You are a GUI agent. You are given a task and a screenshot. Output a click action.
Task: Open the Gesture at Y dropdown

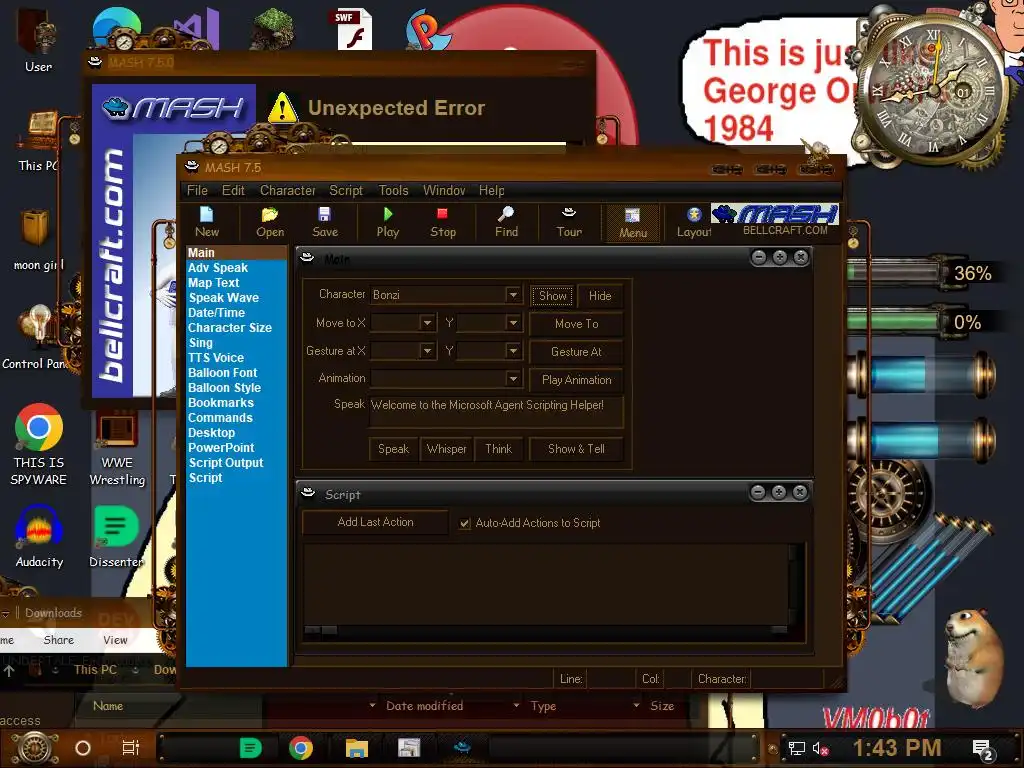pyautogui.click(x=513, y=351)
